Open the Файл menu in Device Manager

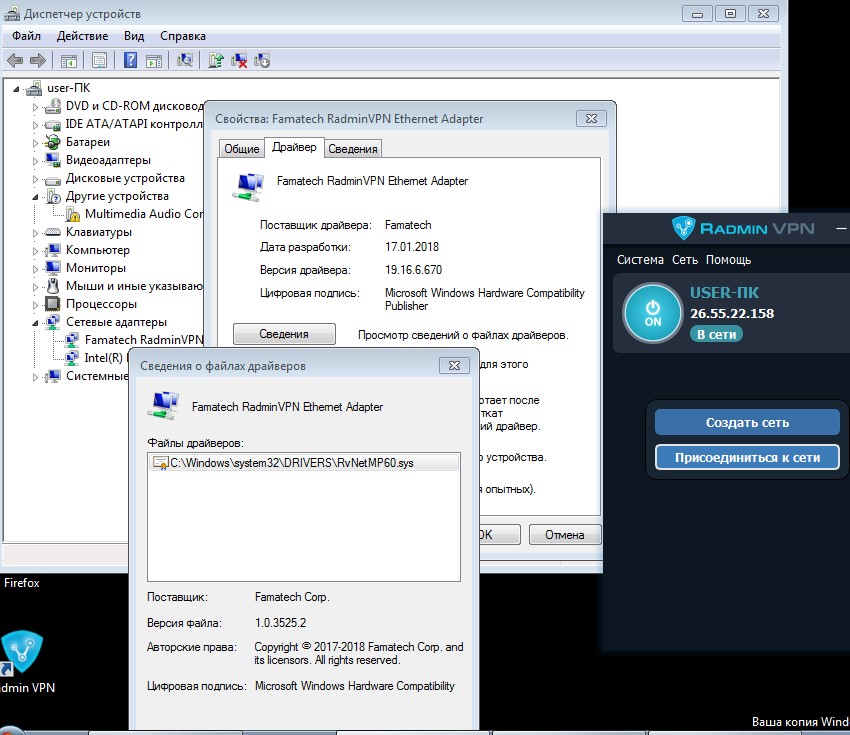27,36
